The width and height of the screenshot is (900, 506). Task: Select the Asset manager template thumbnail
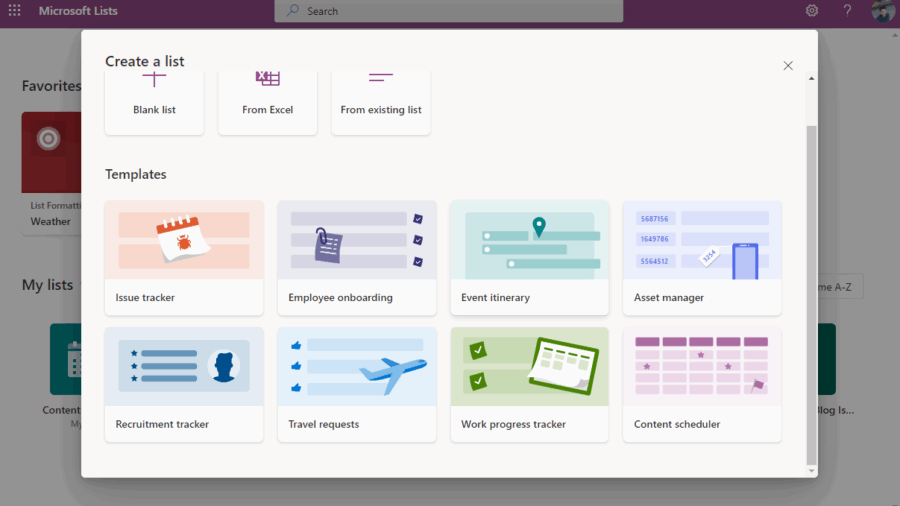703,240
